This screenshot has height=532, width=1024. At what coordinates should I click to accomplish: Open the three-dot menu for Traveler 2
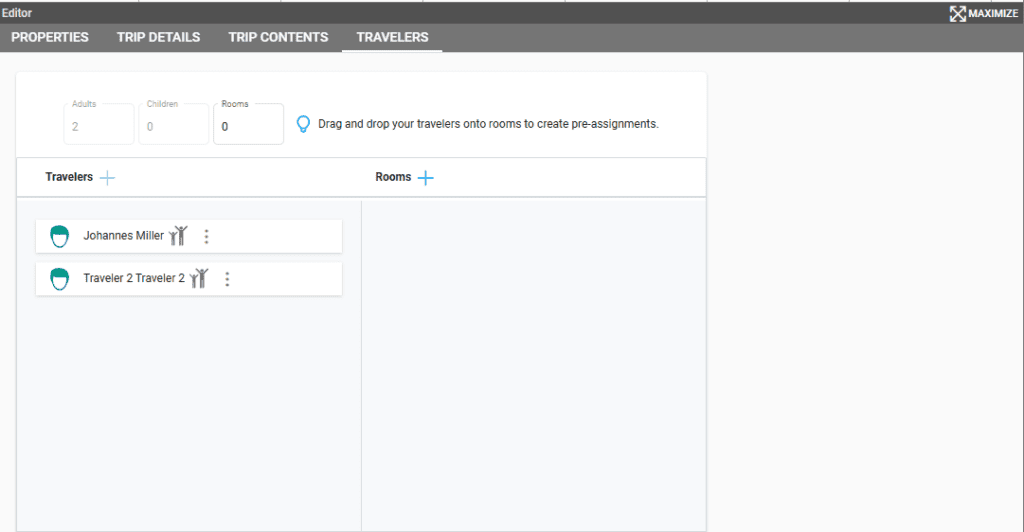point(227,279)
